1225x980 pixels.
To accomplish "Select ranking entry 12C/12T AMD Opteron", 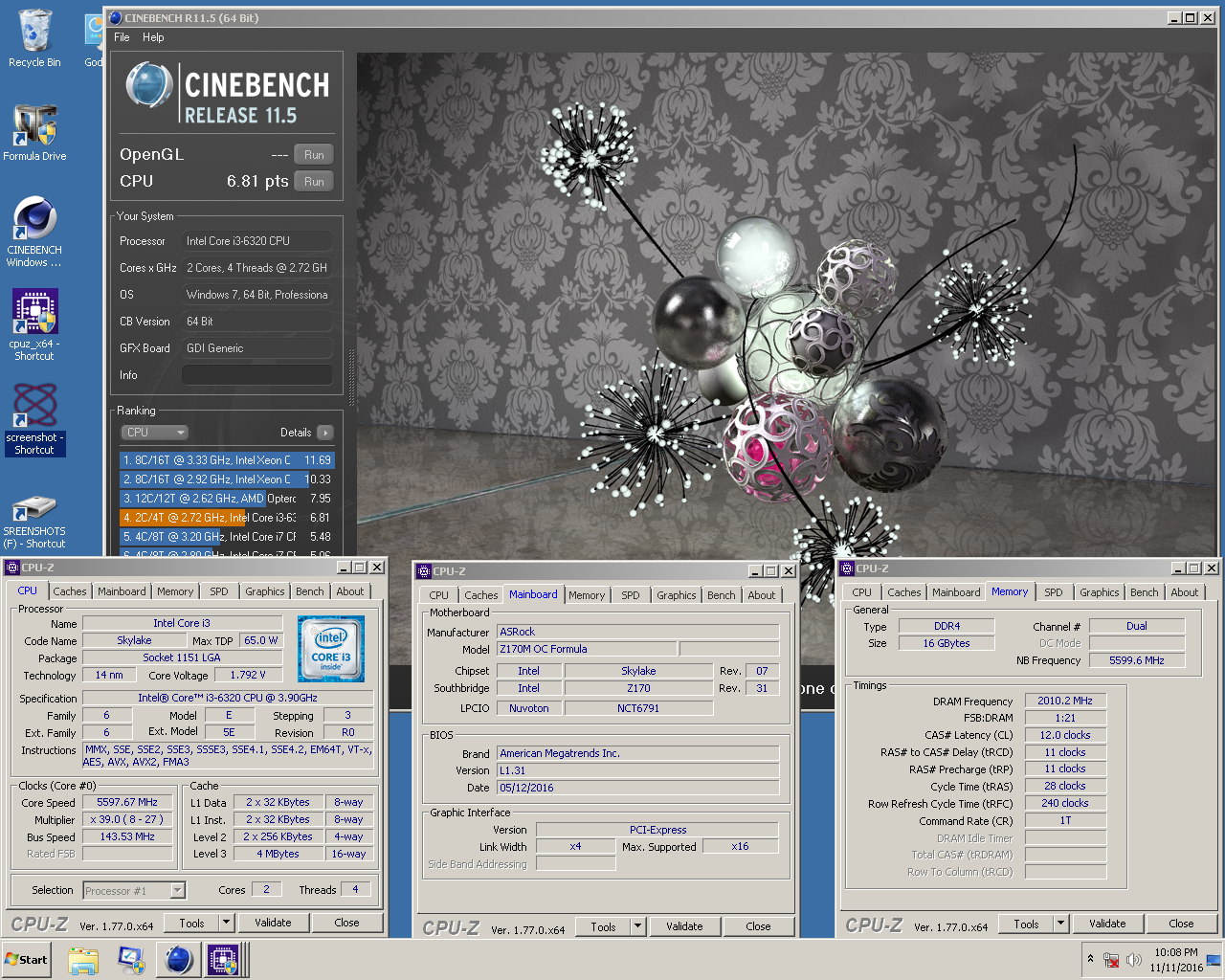I will coord(227,499).
